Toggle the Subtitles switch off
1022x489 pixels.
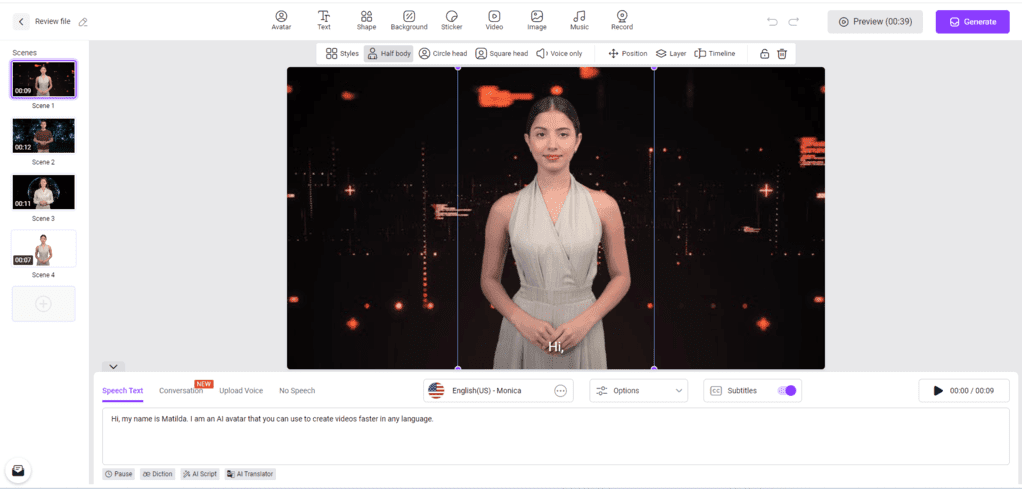[x=787, y=391]
